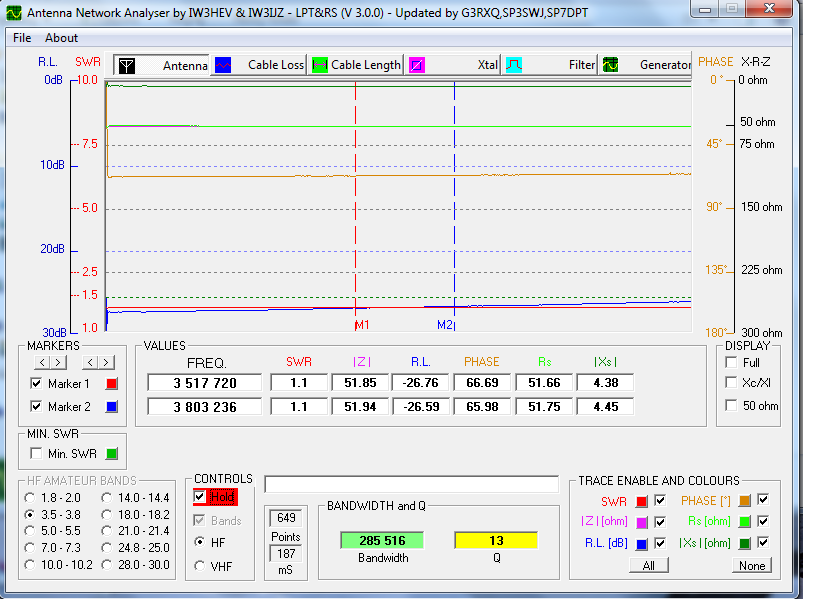Select the 7.0 - 7.3 band radio button
819x599 pixels.
[x=30, y=549]
